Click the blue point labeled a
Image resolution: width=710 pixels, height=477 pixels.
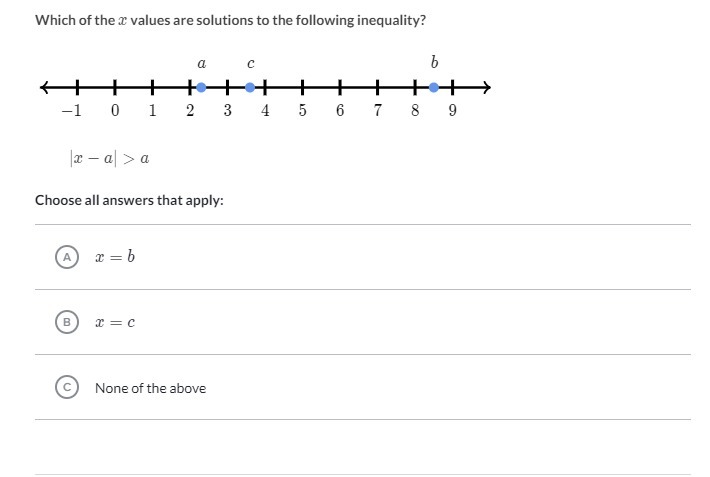pos(201,87)
